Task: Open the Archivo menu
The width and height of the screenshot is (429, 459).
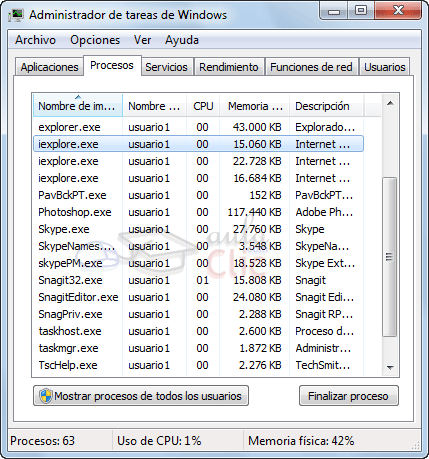Action: 35,40
